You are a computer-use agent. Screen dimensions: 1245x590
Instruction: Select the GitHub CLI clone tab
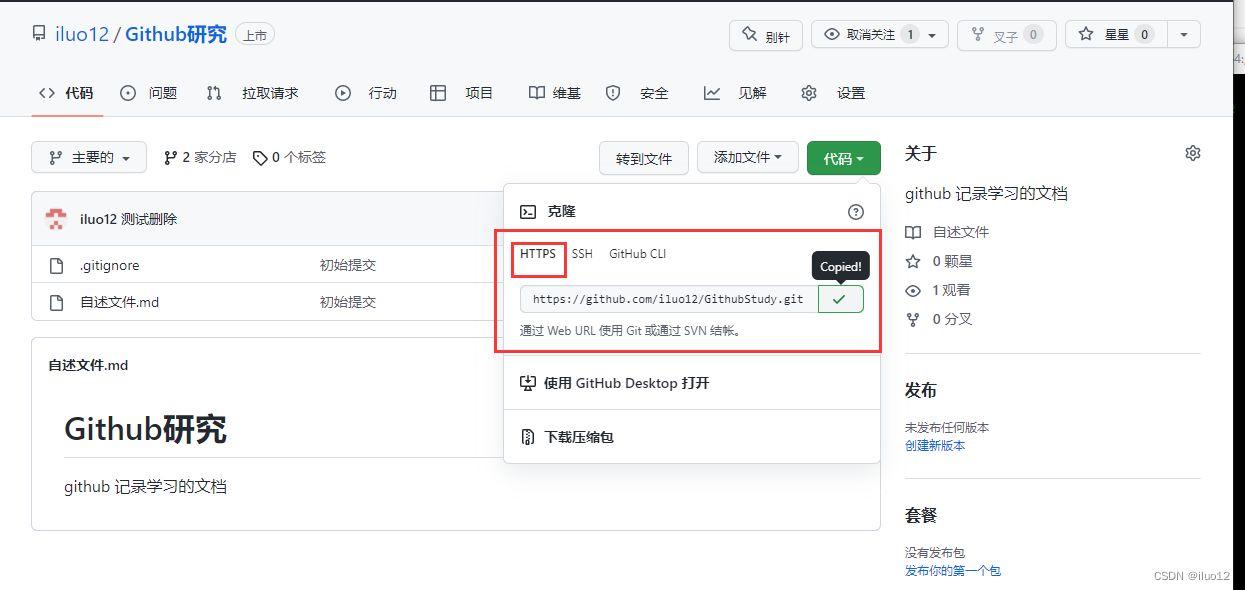tap(638, 254)
